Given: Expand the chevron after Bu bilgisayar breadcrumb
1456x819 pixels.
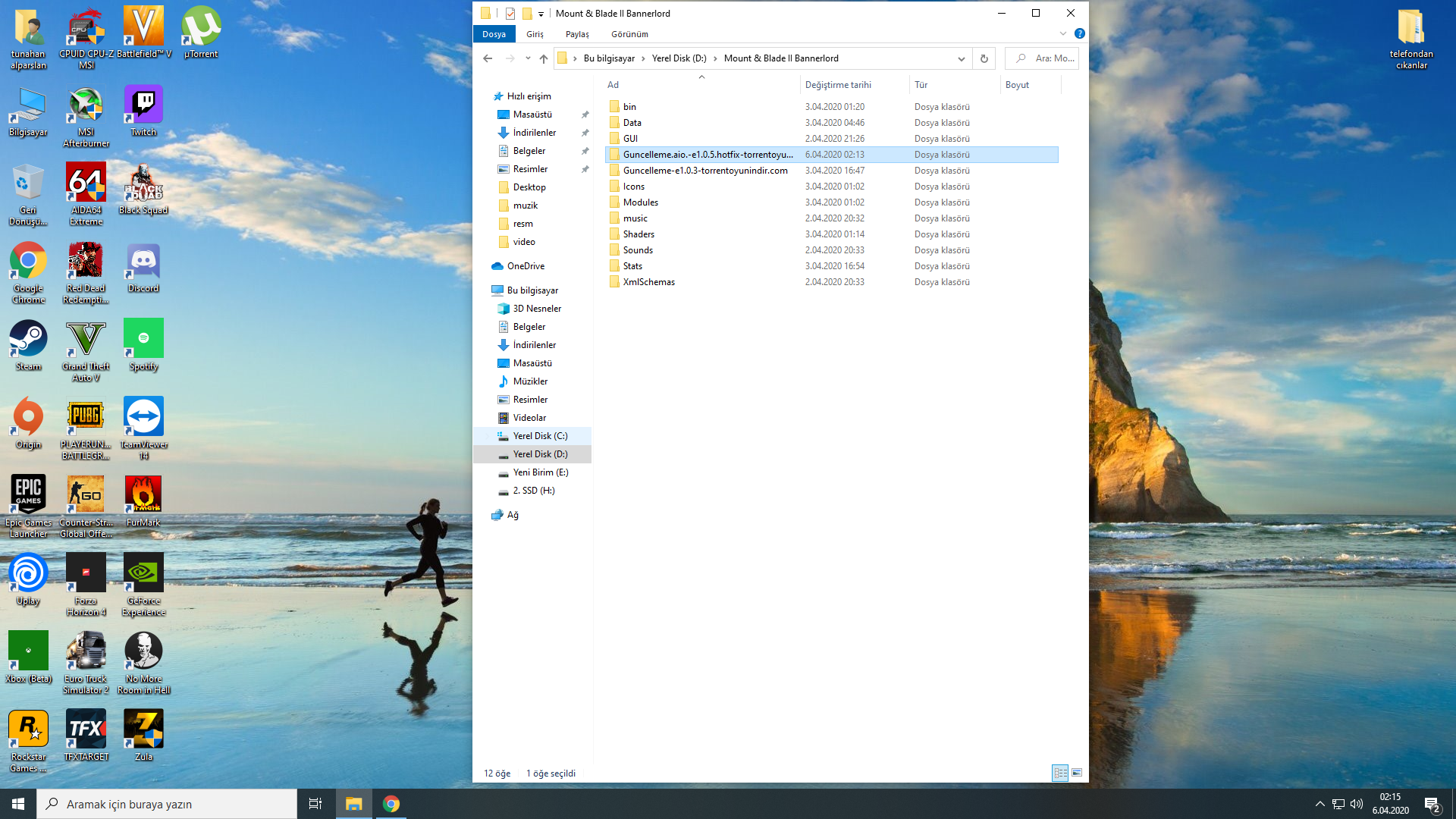Looking at the screenshot, I should point(644,58).
